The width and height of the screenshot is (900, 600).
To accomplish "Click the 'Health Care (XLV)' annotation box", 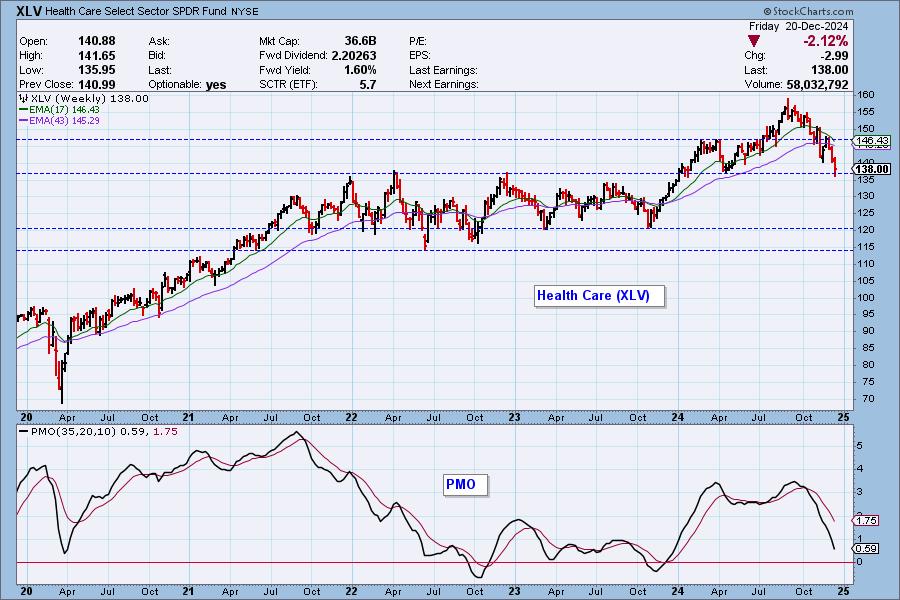I will [x=599, y=296].
